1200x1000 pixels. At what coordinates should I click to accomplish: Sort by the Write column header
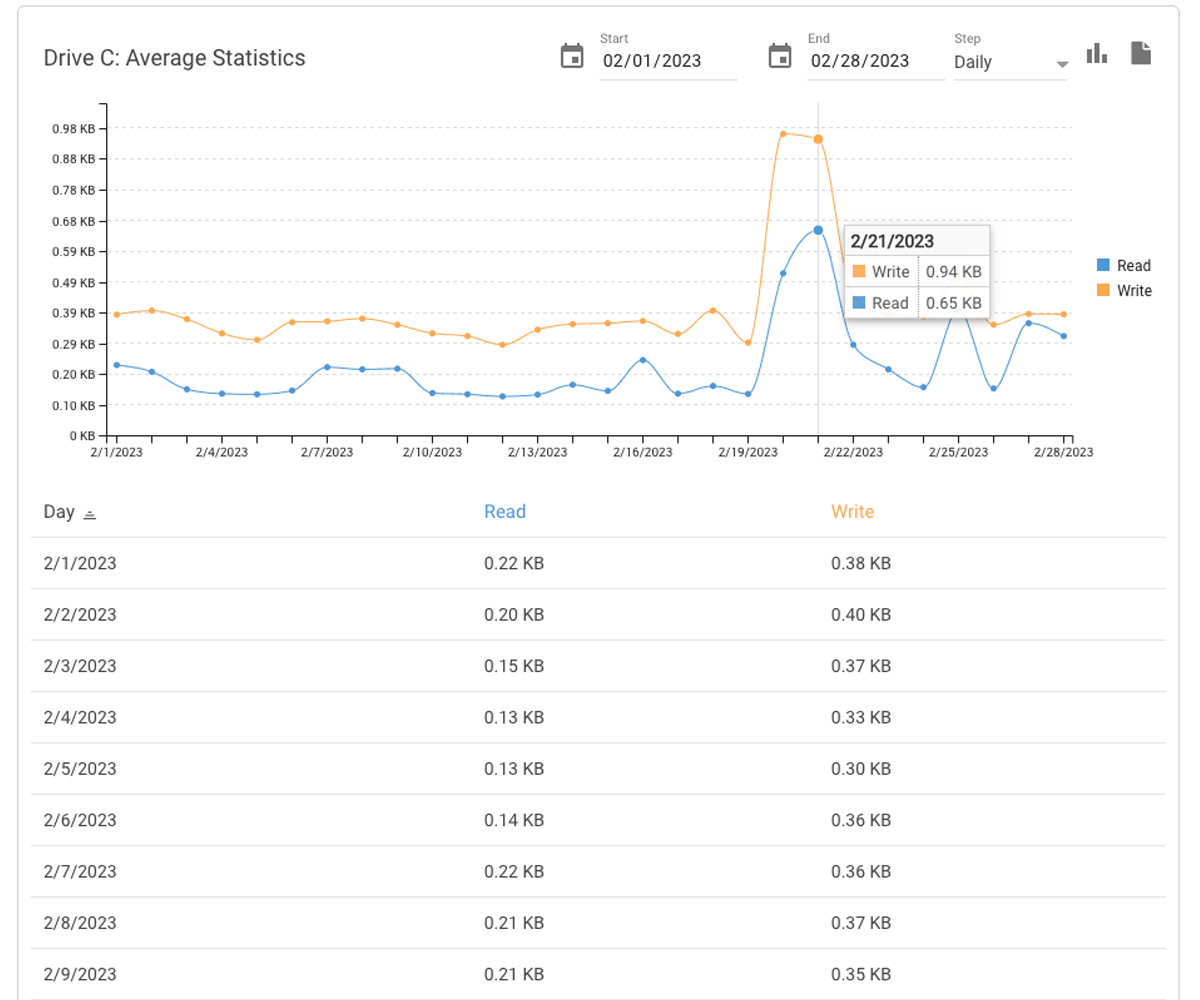(852, 512)
